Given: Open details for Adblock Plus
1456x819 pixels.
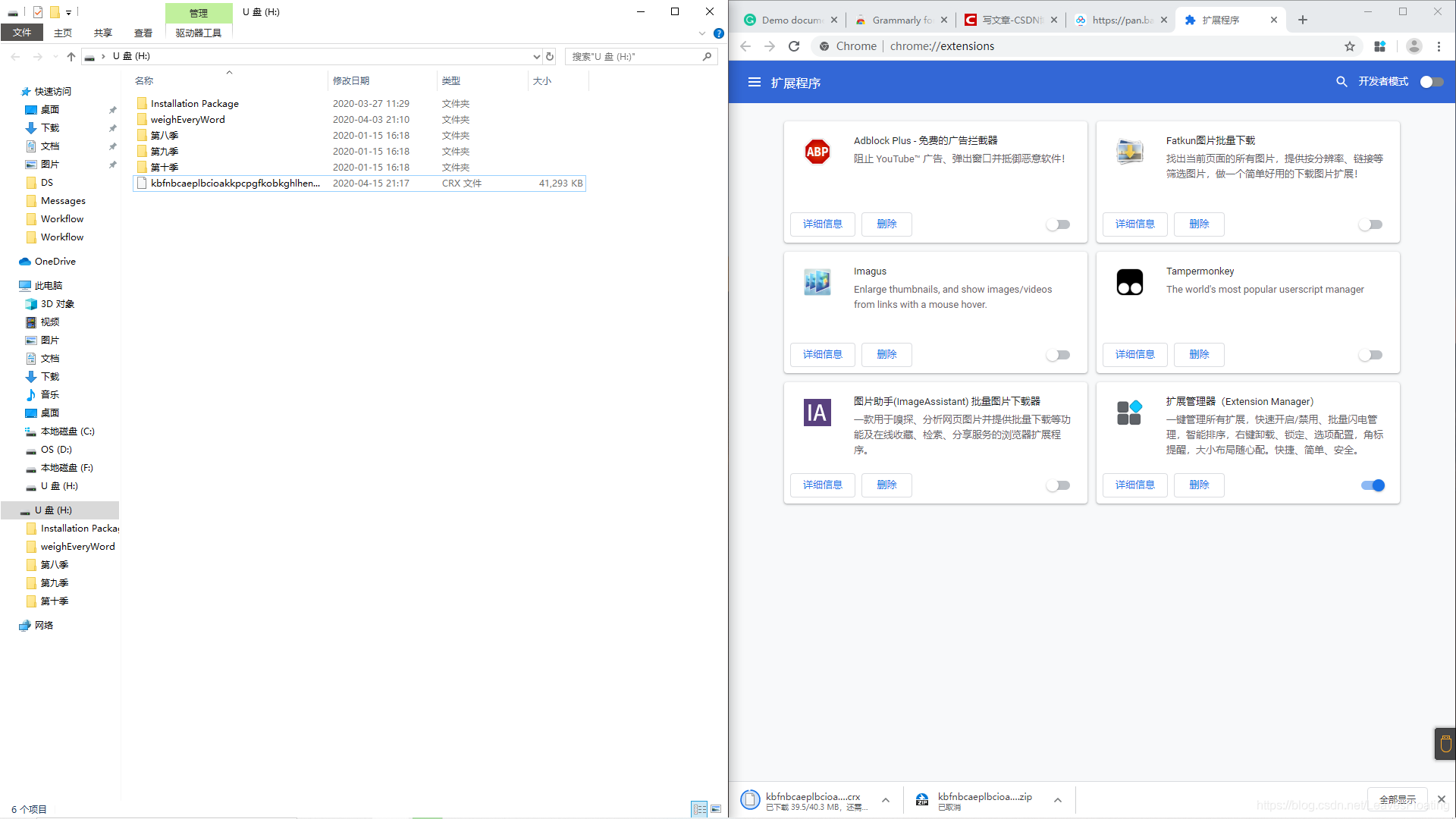Looking at the screenshot, I should (x=823, y=224).
